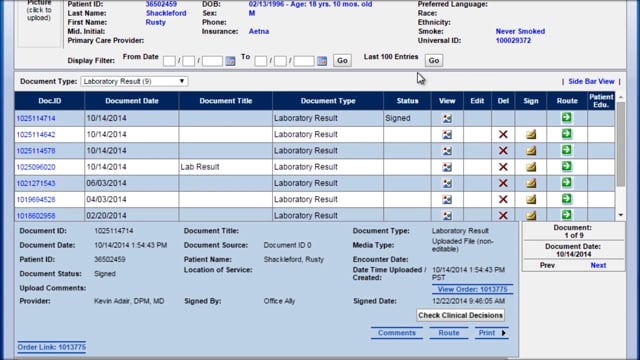
Task: Delete the 06/03/2014 document
Action: click(503, 183)
